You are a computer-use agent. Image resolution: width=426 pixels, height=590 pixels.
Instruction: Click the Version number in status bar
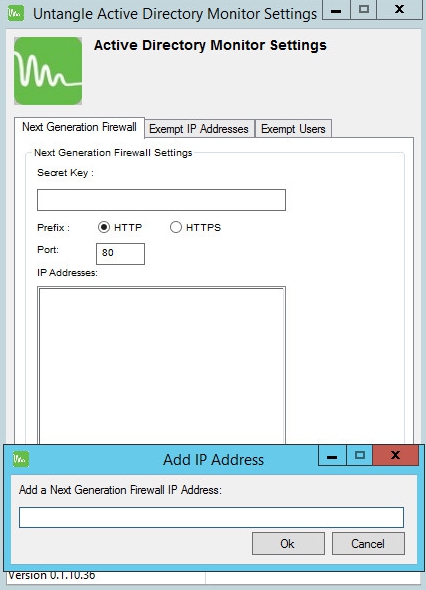52,575
